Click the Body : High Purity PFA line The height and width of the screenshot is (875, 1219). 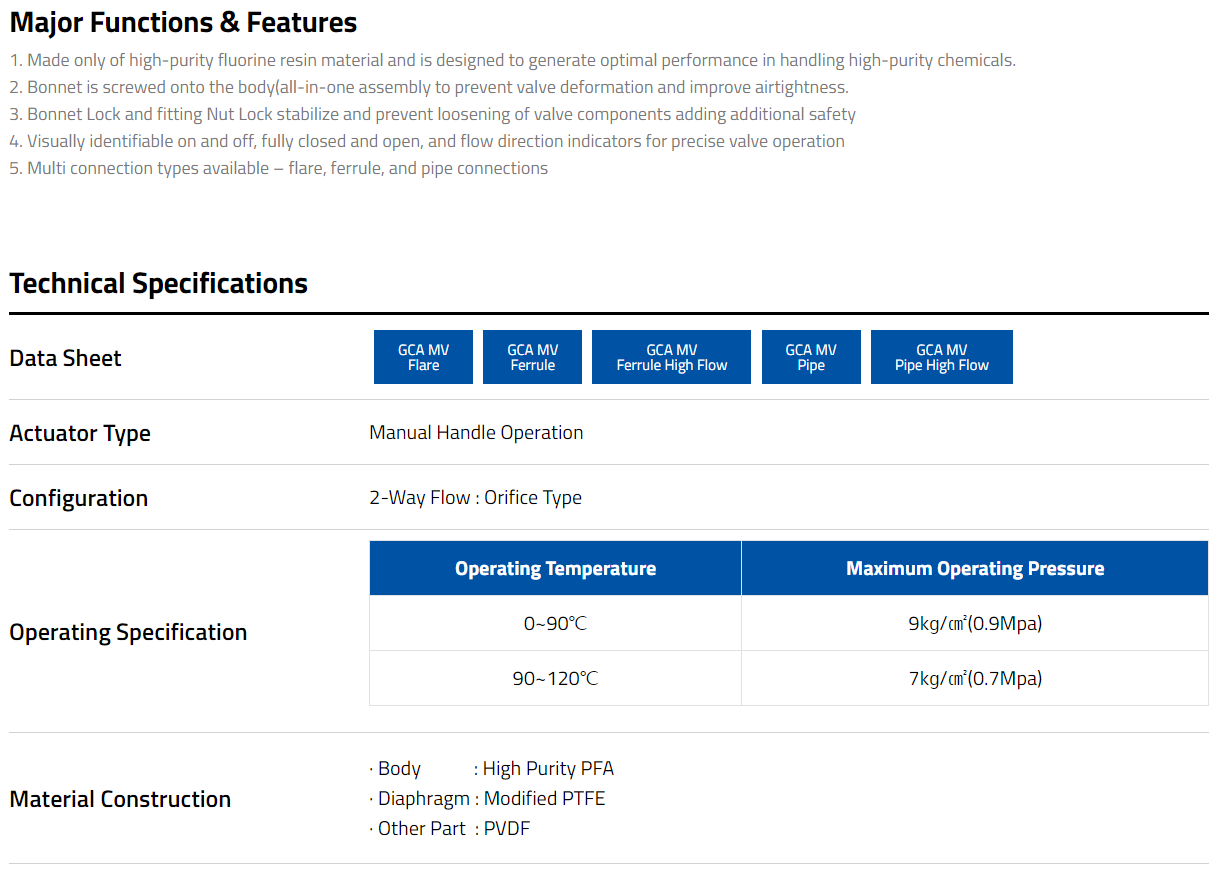(491, 769)
